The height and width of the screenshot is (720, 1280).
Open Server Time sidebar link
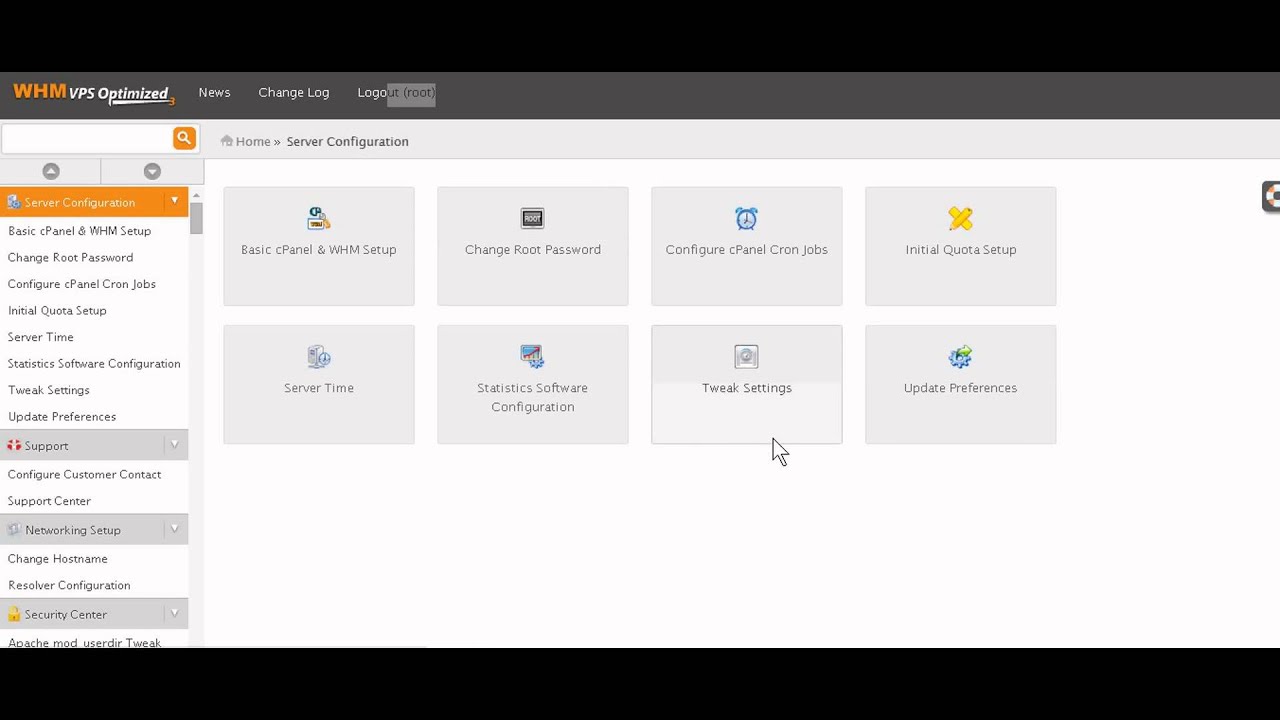(x=41, y=337)
